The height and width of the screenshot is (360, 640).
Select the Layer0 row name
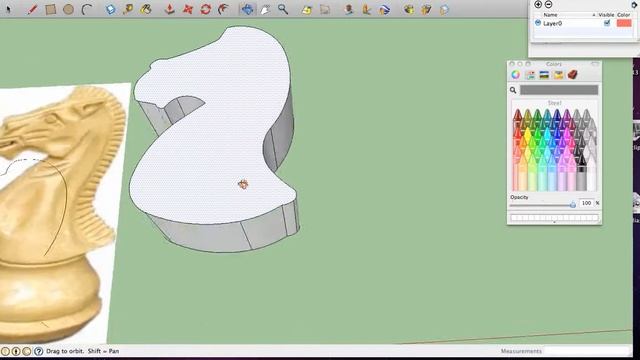point(552,24)
